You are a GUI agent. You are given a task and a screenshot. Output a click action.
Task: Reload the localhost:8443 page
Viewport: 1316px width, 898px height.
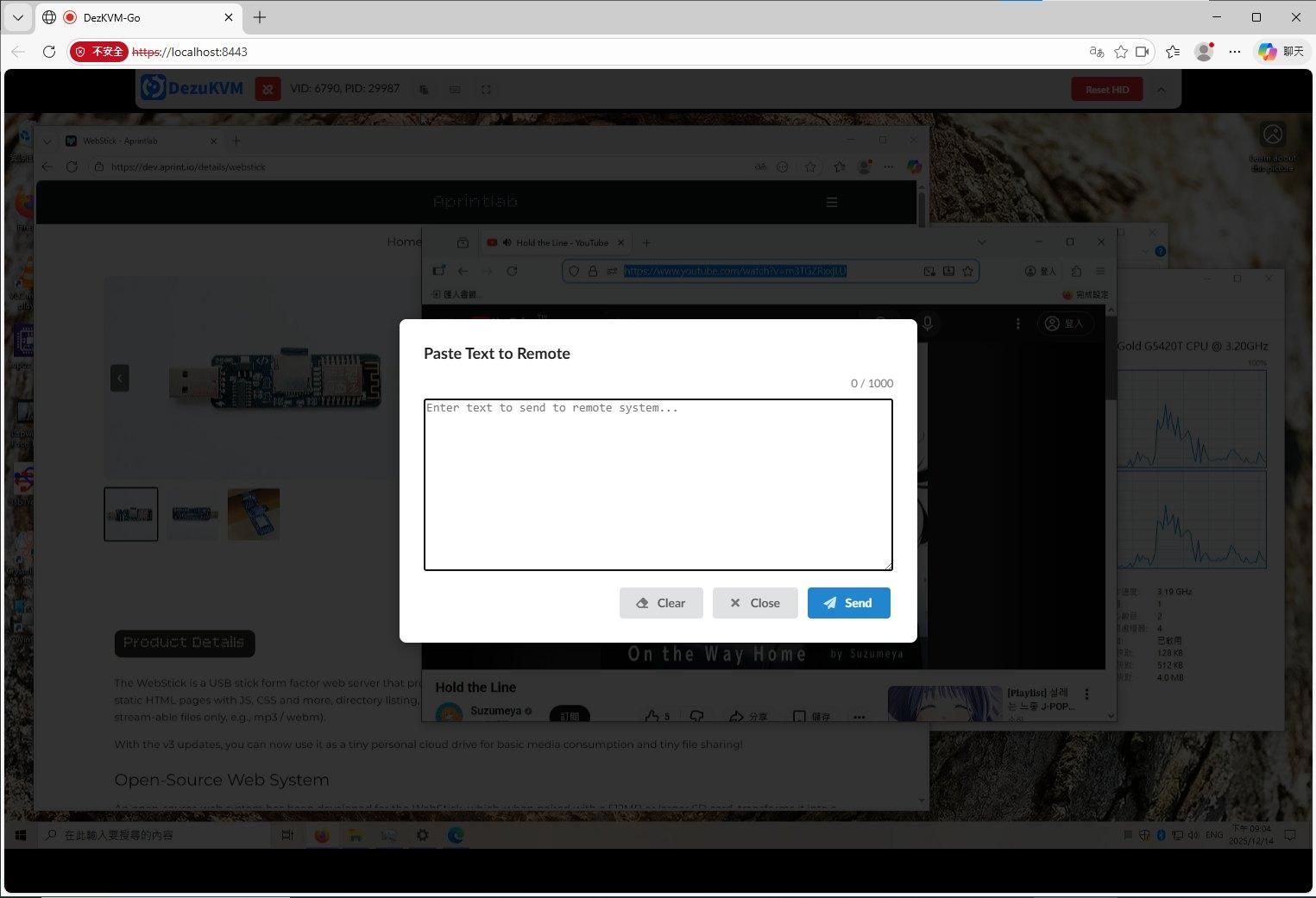click(49, 52)
